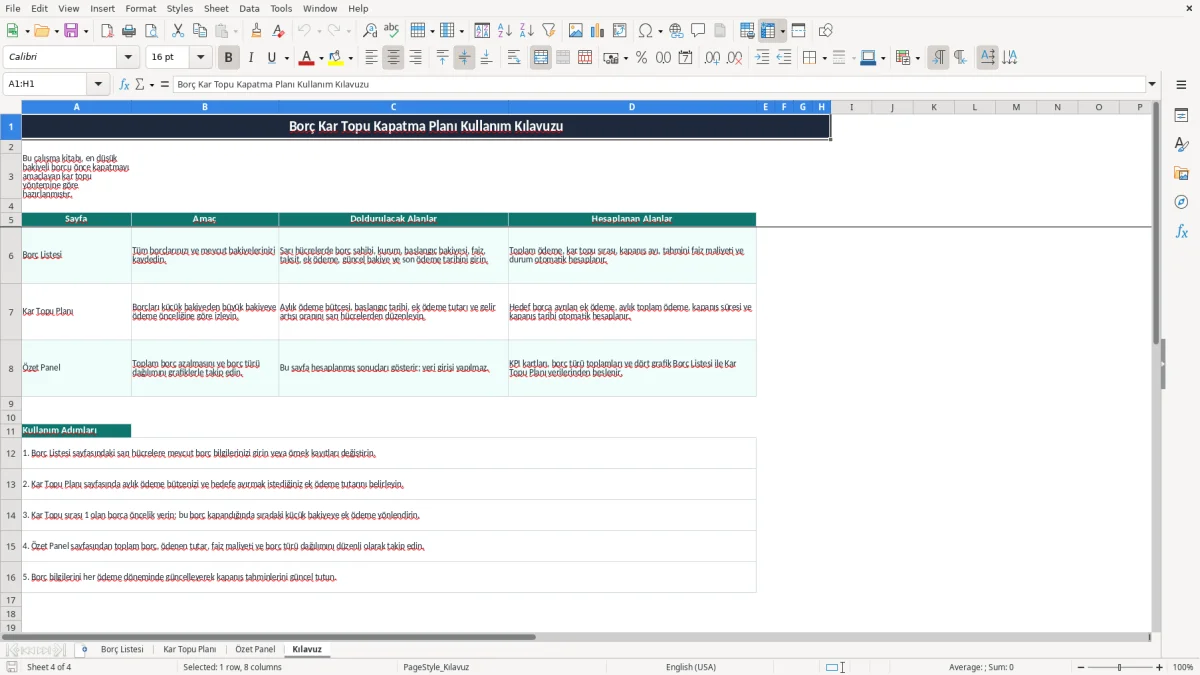
Task: Cut the selected cells
Action: 178,31
